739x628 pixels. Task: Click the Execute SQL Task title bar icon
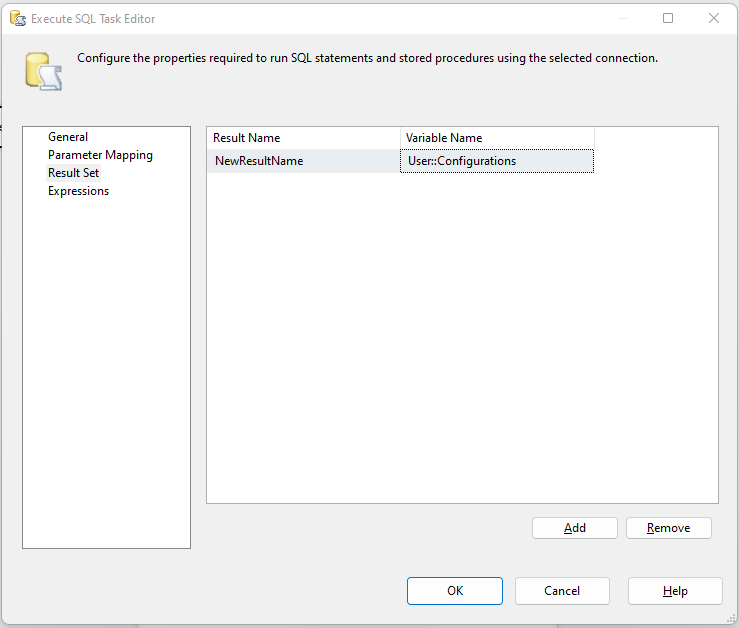click(x=17, y=18)
